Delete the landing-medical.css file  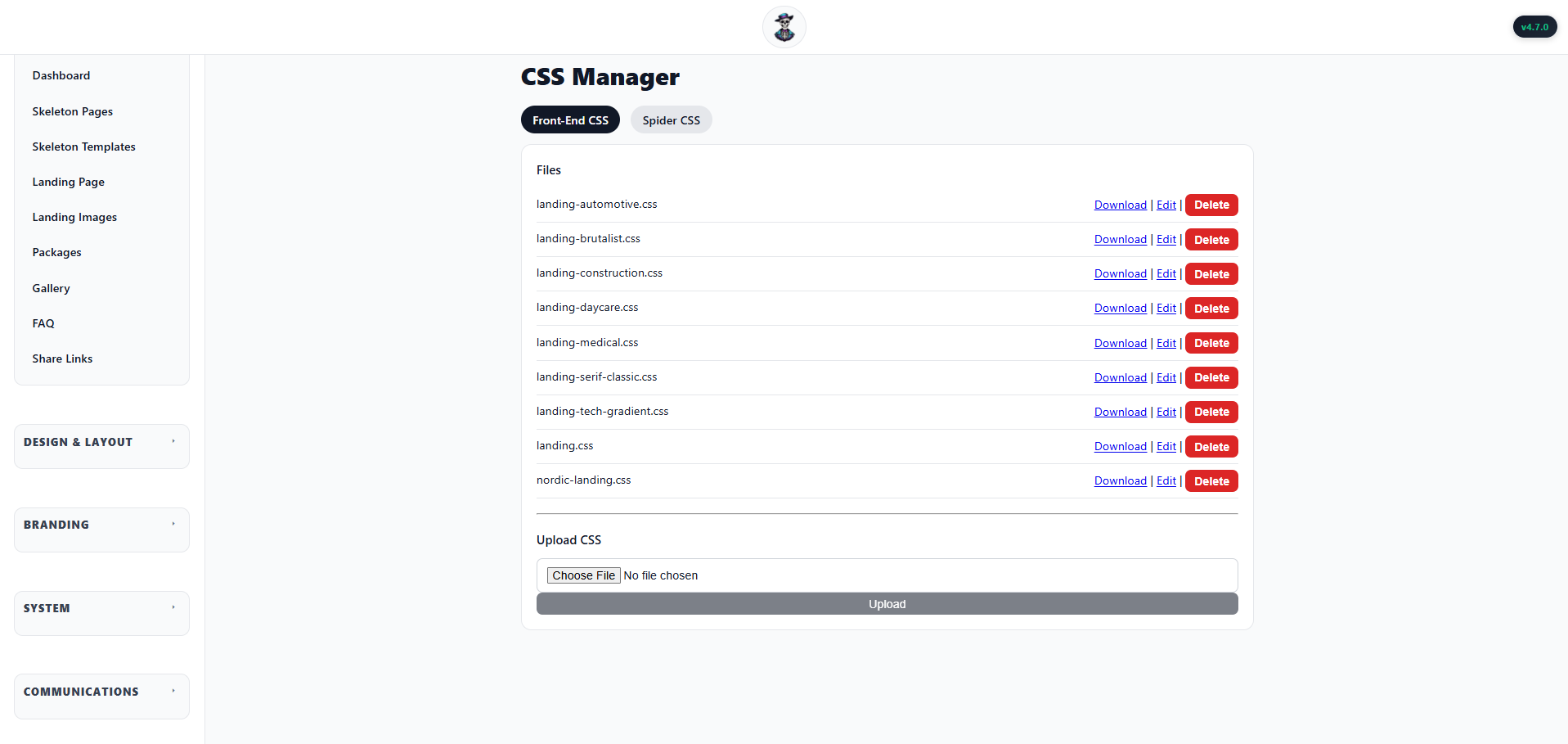[x=1211, y=343]
